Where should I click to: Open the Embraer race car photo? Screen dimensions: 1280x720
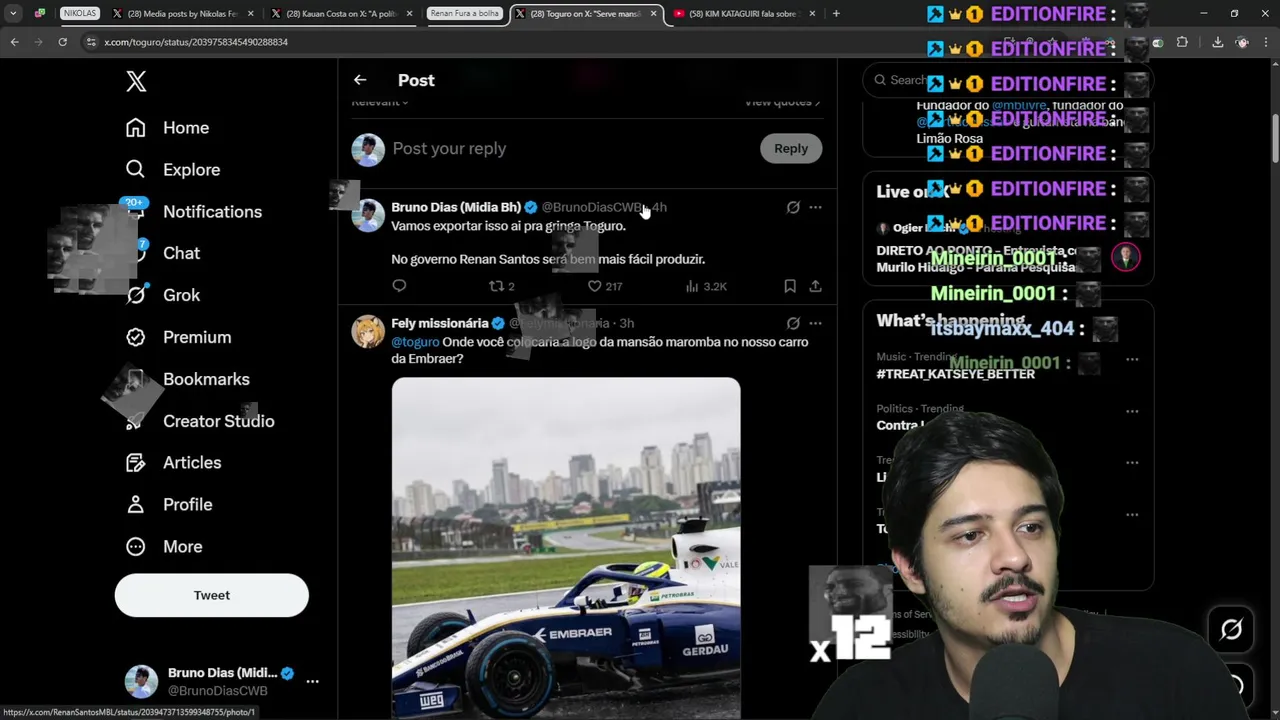click(566, 547)
